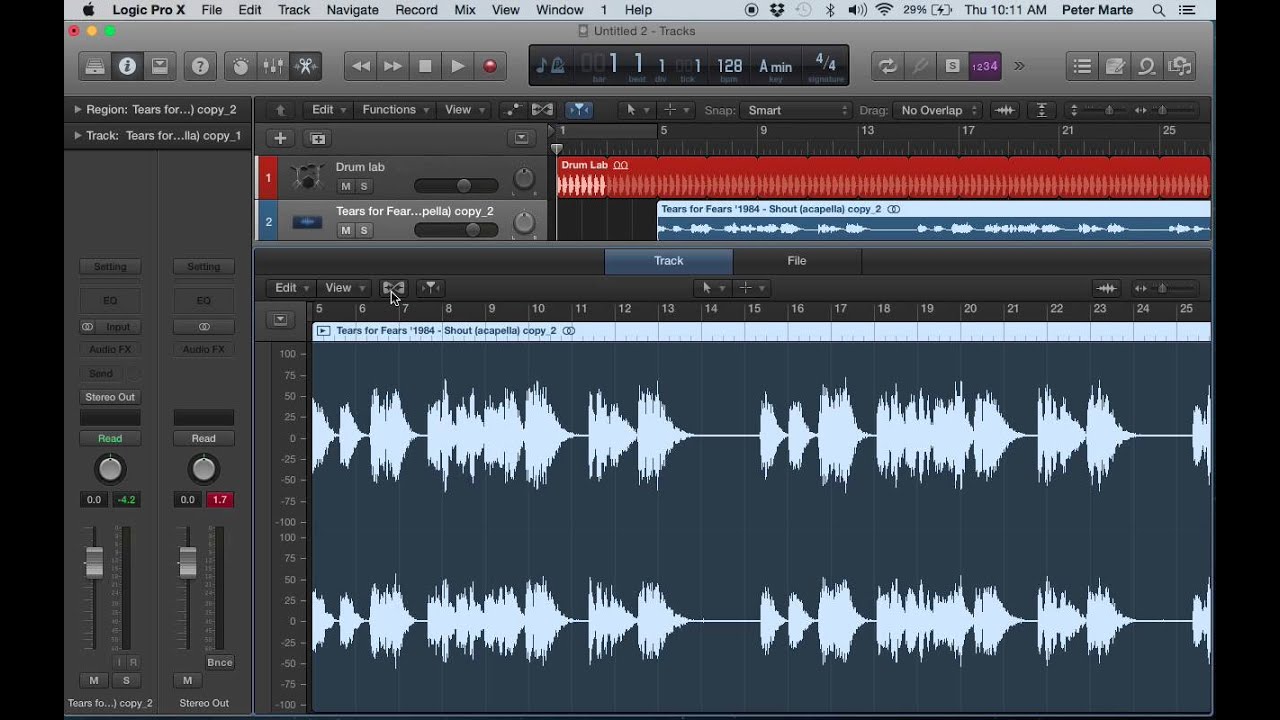Click the duplicate track icon
The image size is (1280, 720).
(x=318, y=138)
